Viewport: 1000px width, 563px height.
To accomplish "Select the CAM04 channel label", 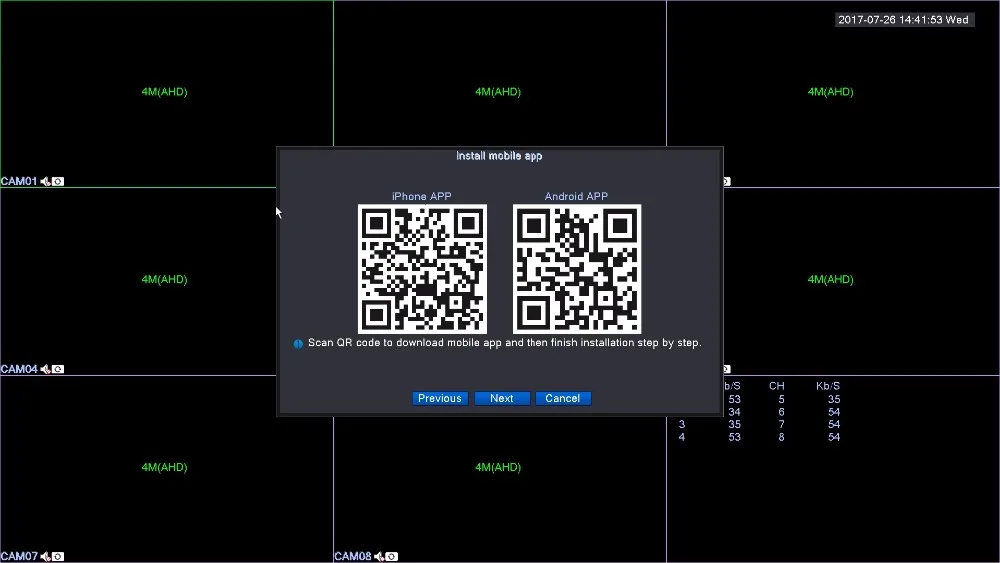I will click(19, 369).
